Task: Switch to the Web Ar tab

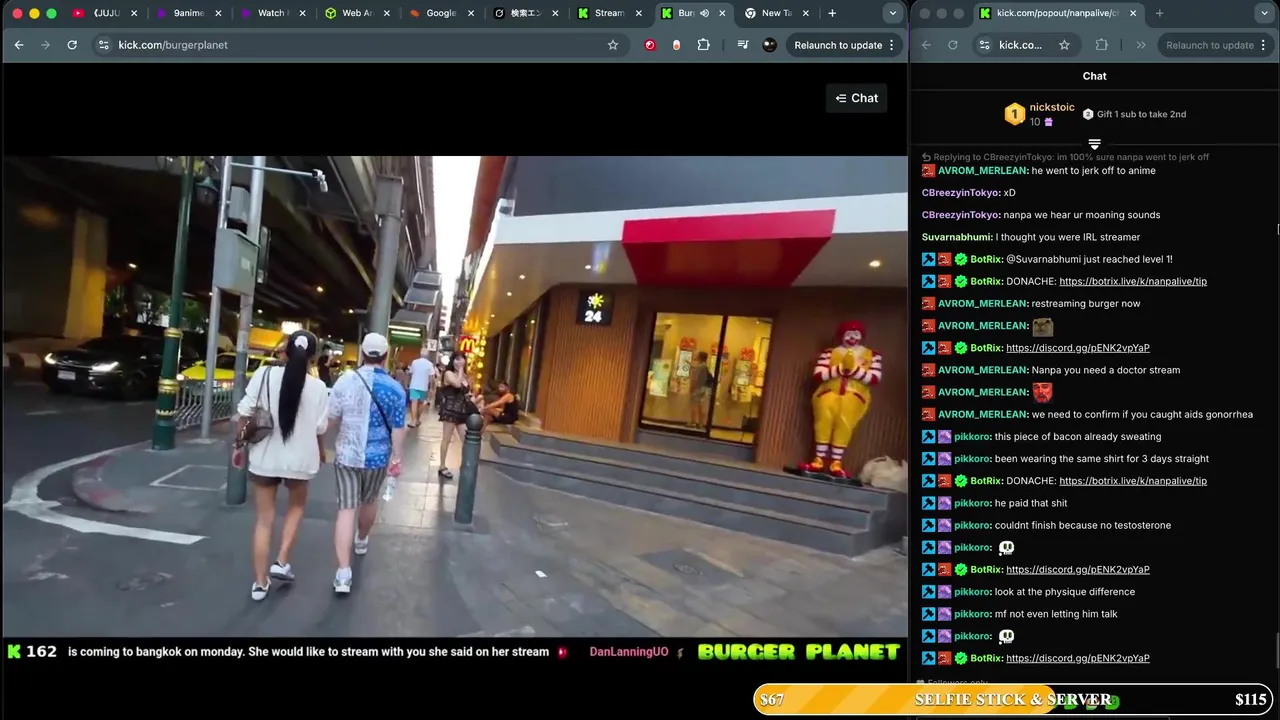Action: 356,13
